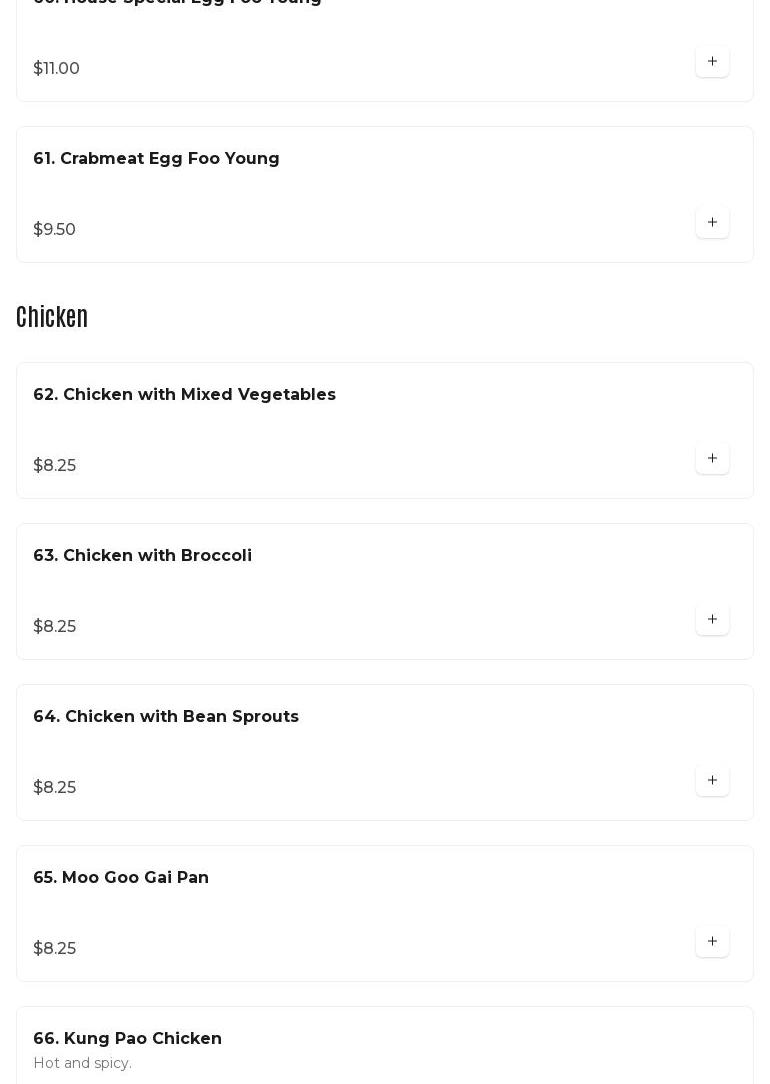Select the 63. Chicken with Broccoli title
The height and width of the screenshot is (1084, 770).
pyautogui.click(x=142, y=556)
